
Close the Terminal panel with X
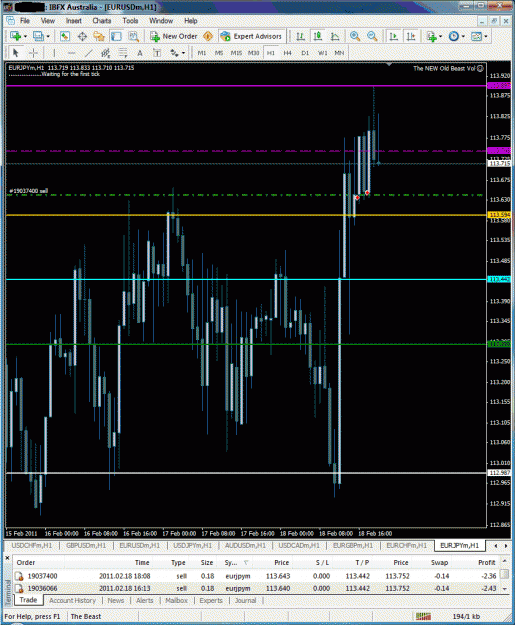pos(7,558)
